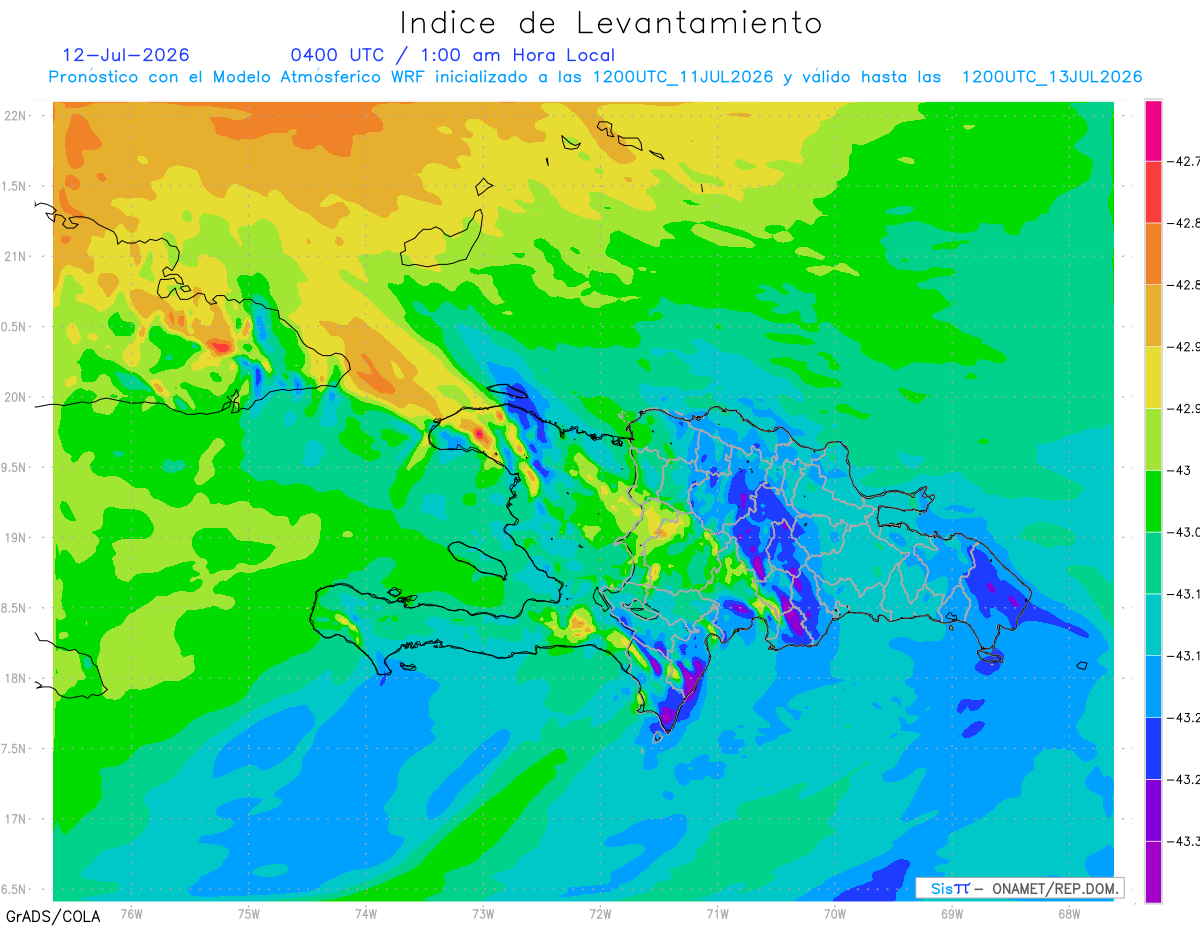Image resolution: width=1200 pixels, height=927 pixels.
Task: Click the '19N' latitude label
Action: 17,538
